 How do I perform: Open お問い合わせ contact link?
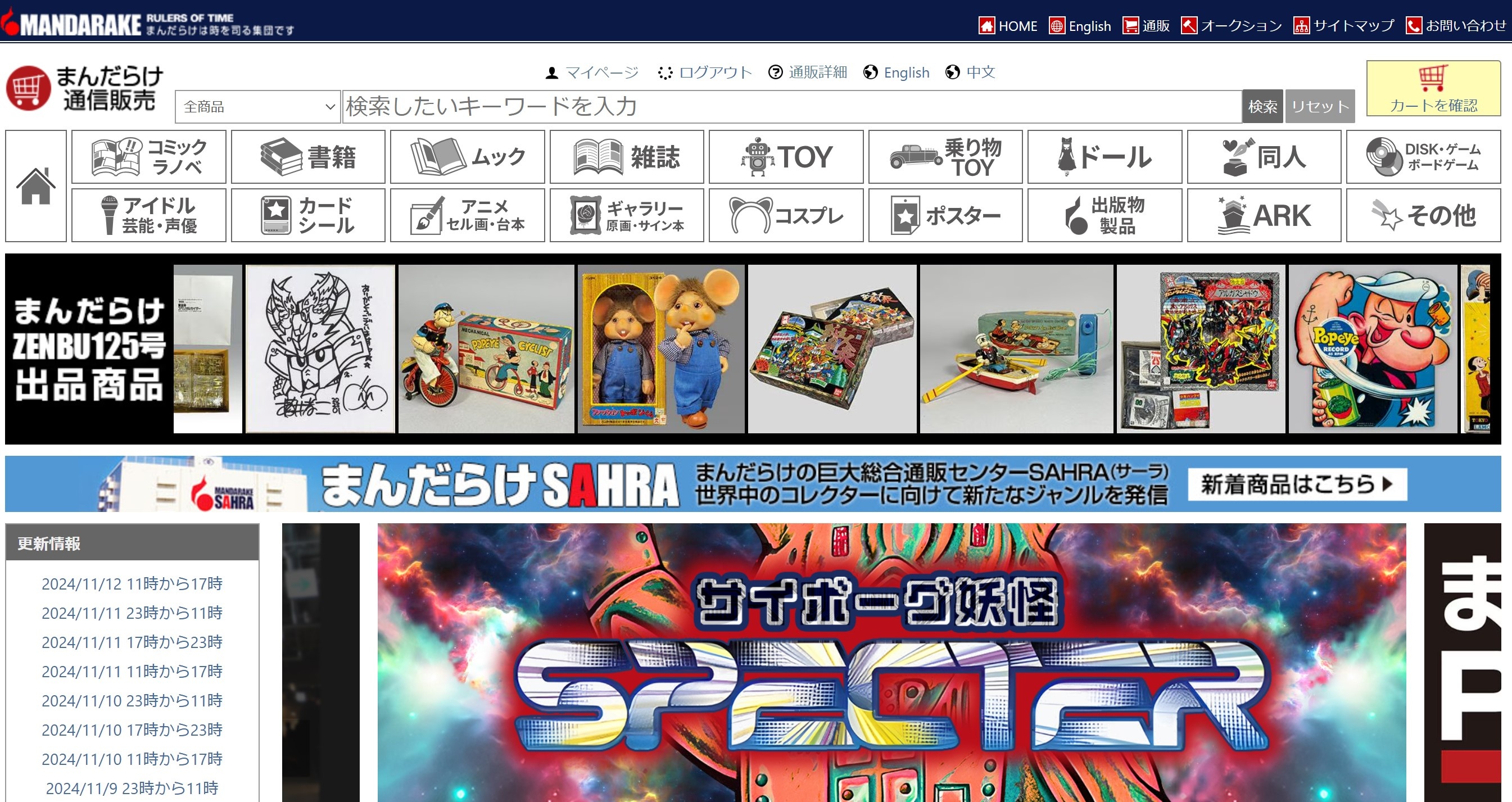click(1456, 26)
